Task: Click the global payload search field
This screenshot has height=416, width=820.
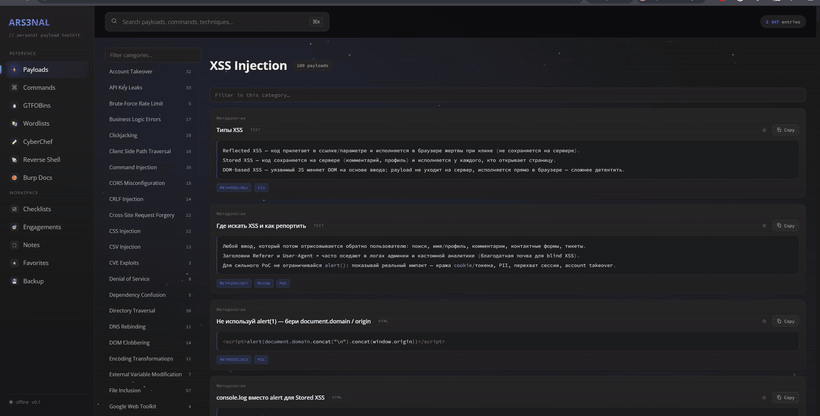Action: pyautogui.click(x=217, y=22)
